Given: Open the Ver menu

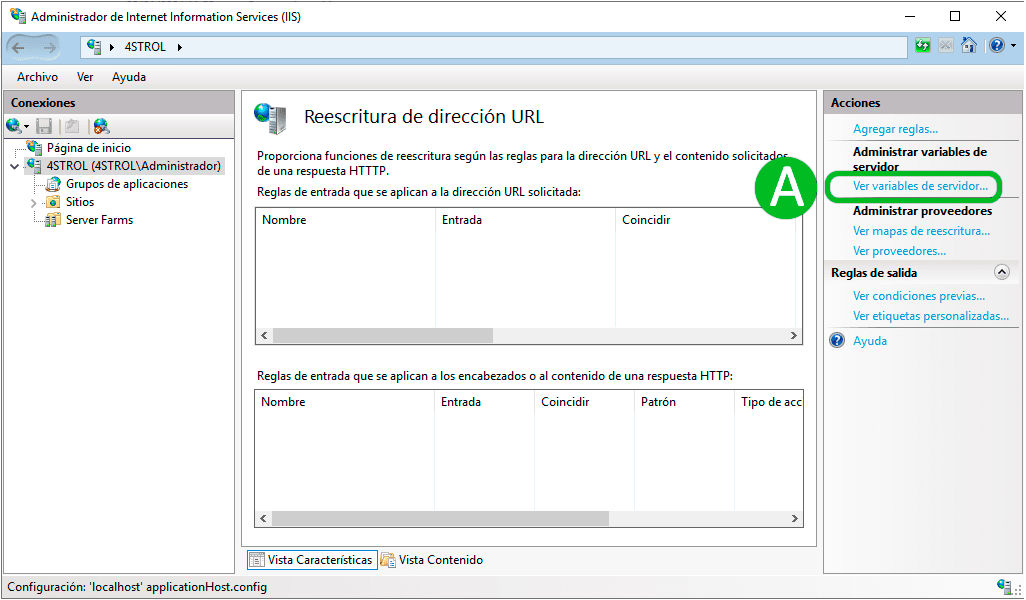Looking at the screenshot, I should [x=85, y=77].
